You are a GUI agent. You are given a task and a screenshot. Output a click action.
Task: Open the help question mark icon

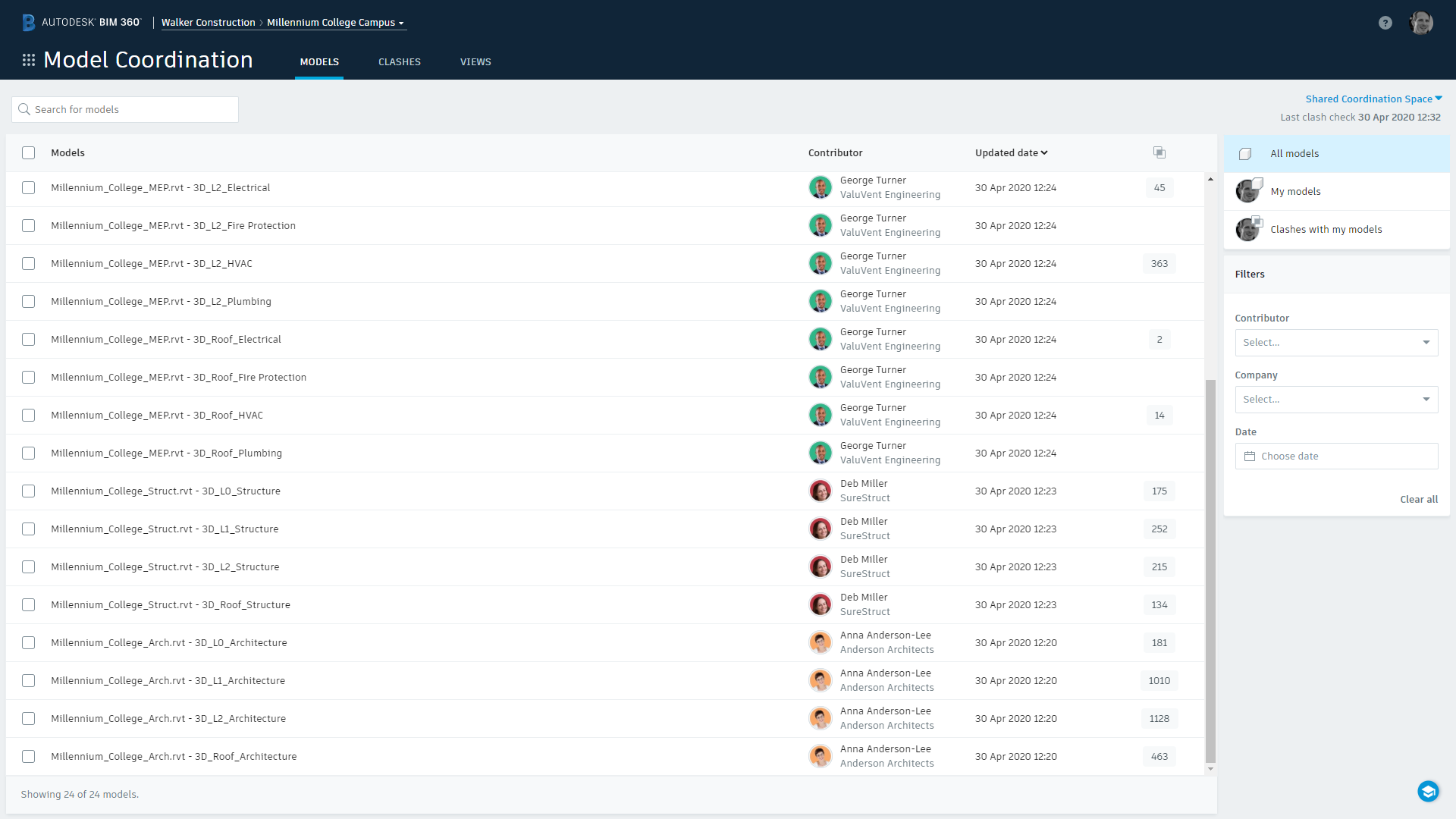[1385, 23]
